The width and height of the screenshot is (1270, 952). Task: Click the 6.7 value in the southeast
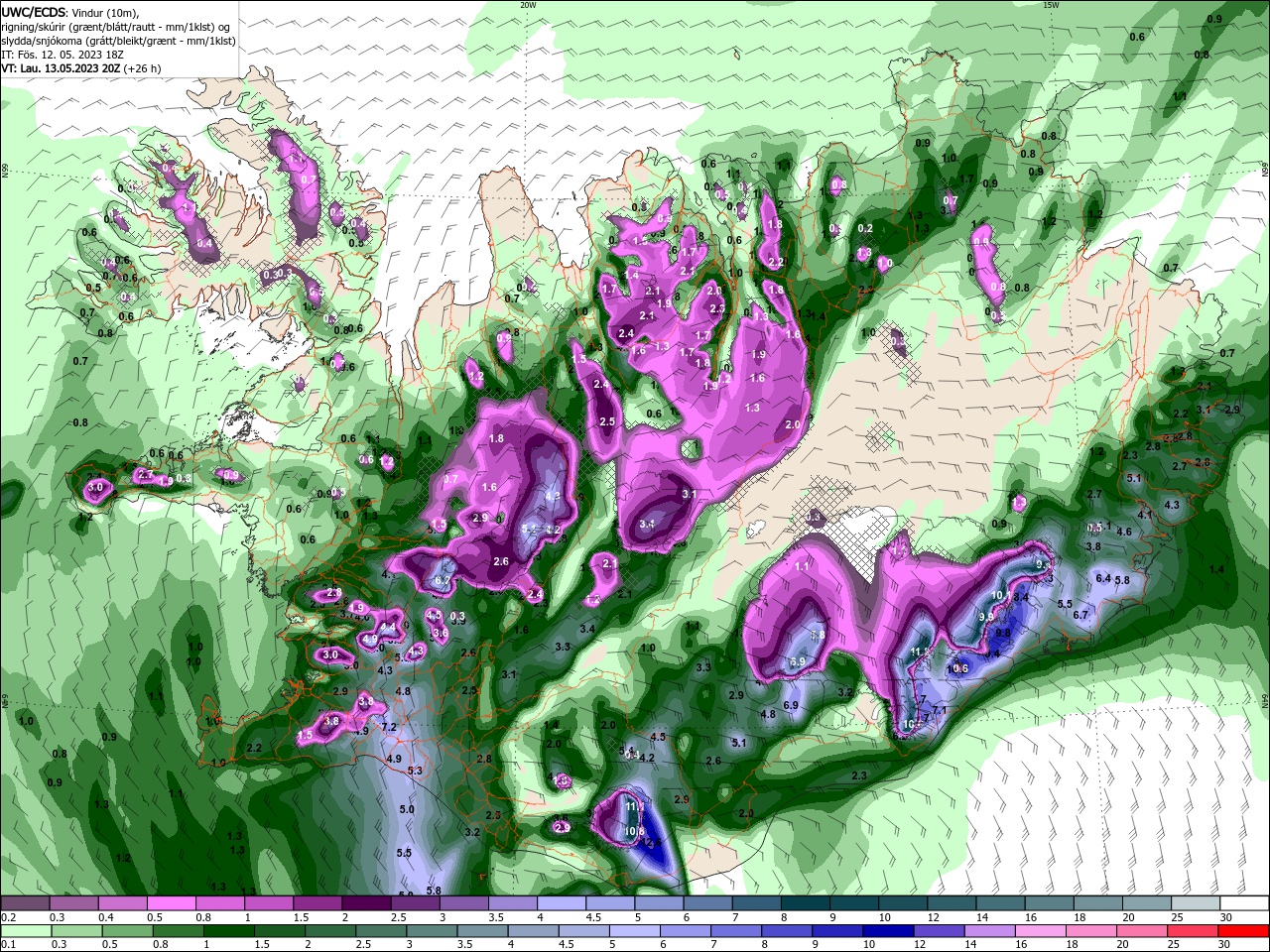coord(1080,615)
